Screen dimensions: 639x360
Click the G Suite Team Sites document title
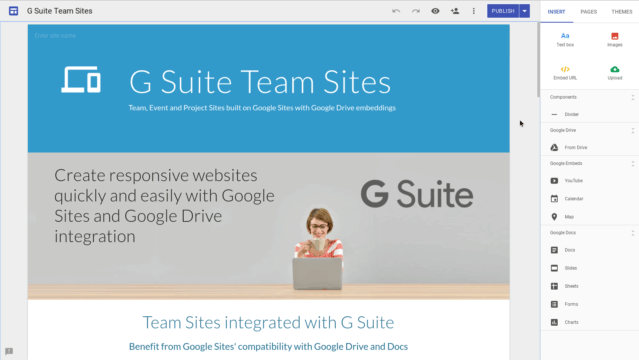pyautogui.click(x=59, y=11)
